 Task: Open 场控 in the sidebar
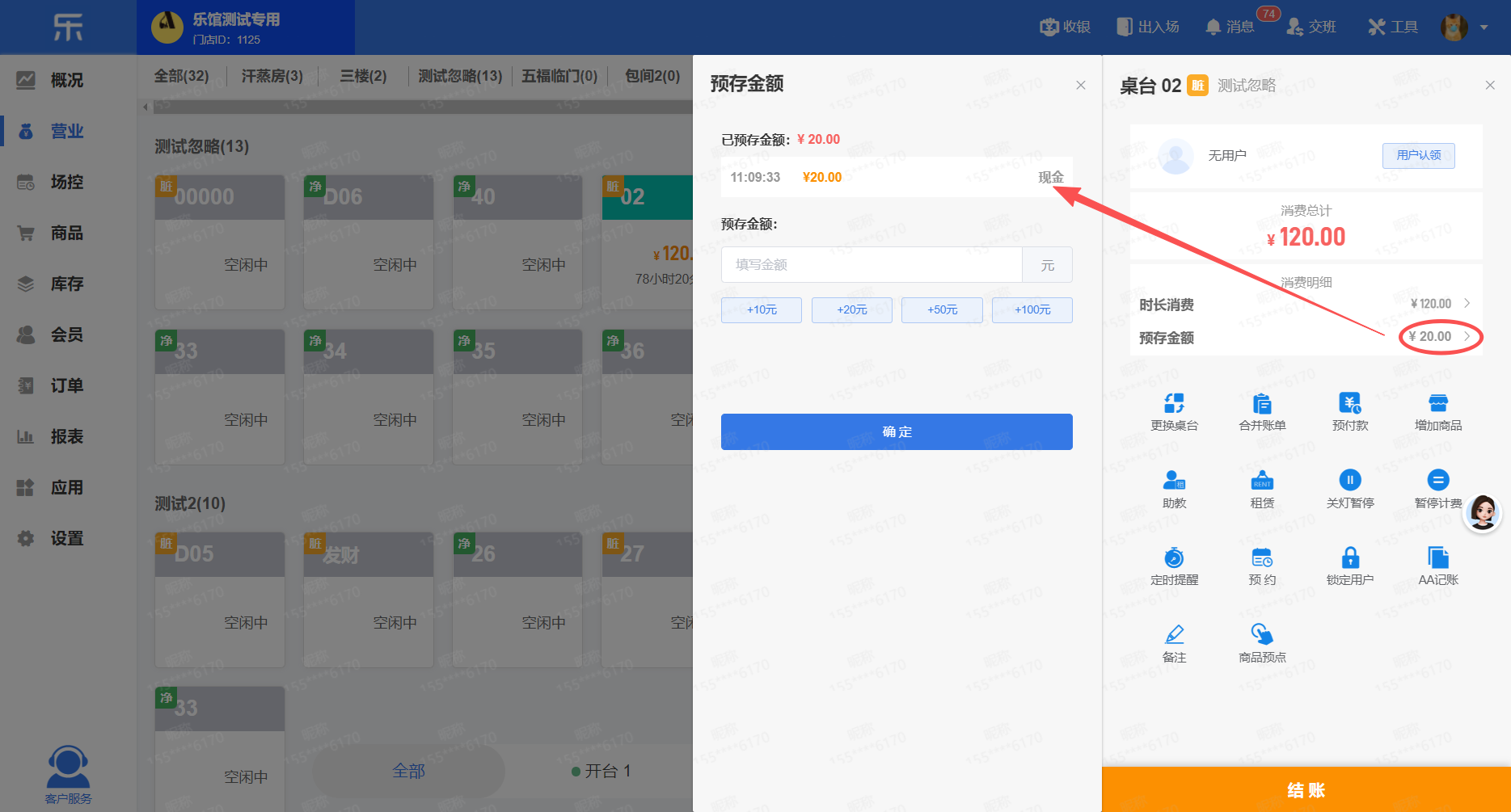point(68,182)
